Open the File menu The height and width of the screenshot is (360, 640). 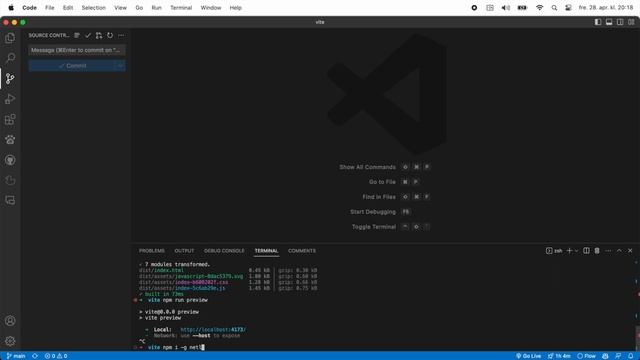click(49, 8)
